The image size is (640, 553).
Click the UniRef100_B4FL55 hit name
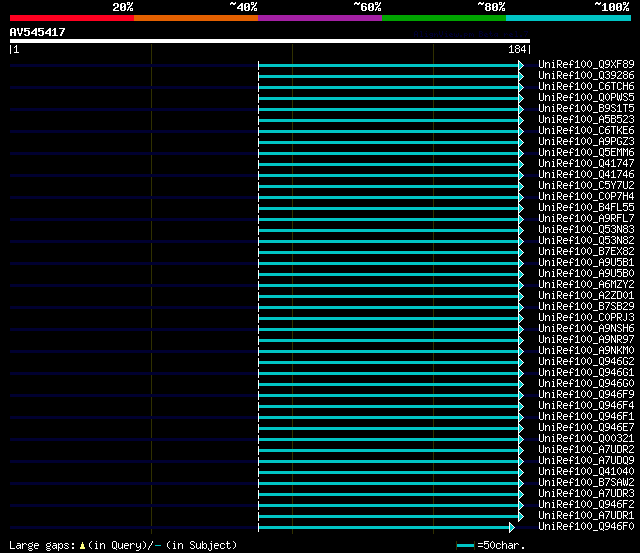tap(586, 208)
